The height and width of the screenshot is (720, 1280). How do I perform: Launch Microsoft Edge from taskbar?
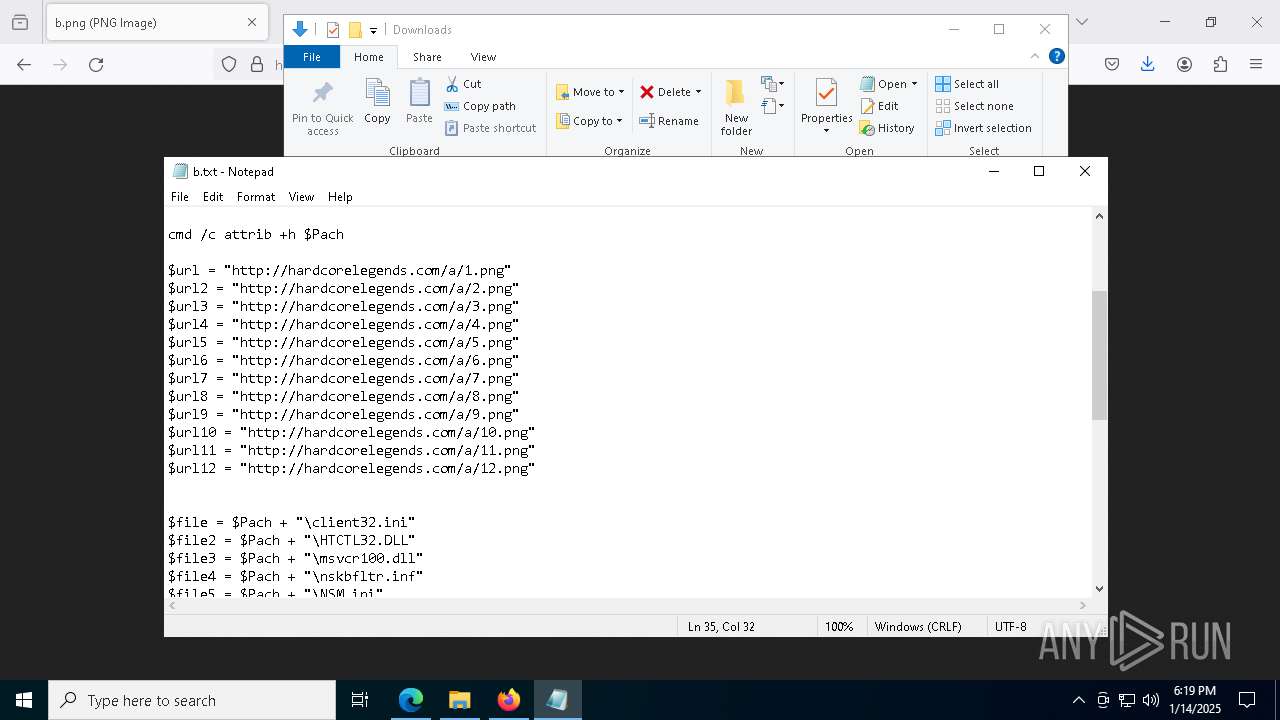(411, 700)
